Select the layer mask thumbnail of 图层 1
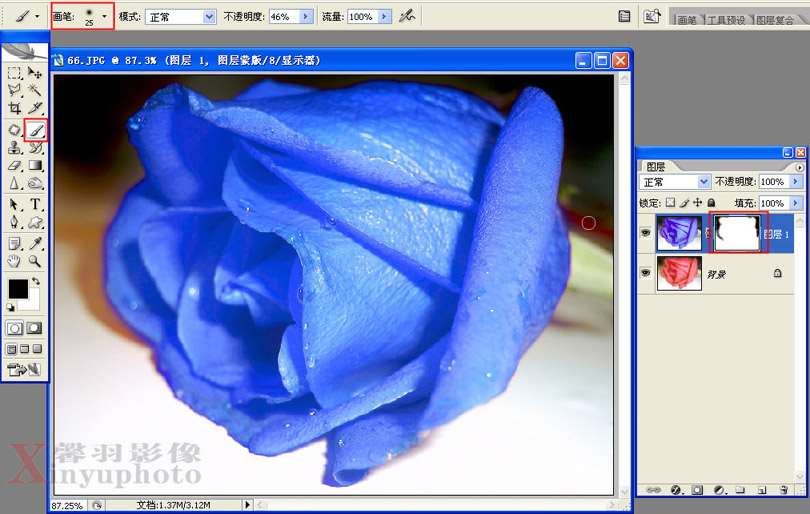Image resolution: width=810 pixels, height=514 pixels. (x=737, y=232)
